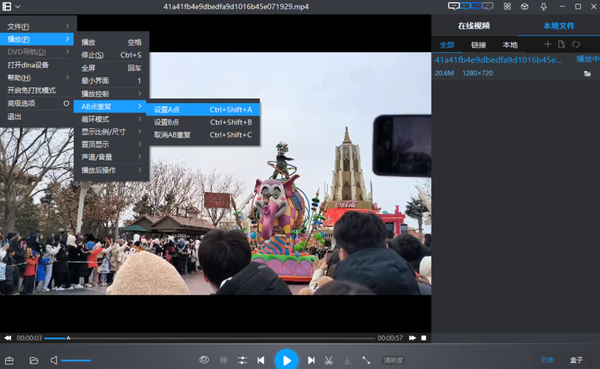Click the rewind icon beside 00:00:03
This screenshot has width=600, height=369.
coord(8,338)
